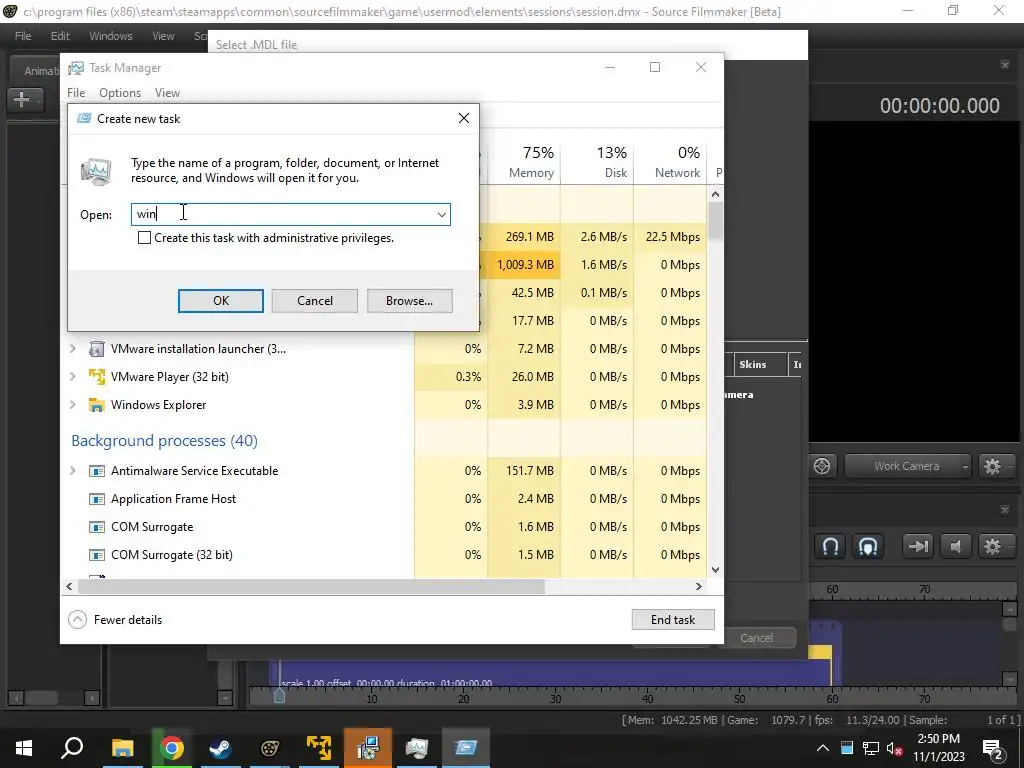Viewport: 1024px width, 768px height.
Task: Click viewport target icon beside Work Camera
Action: tap(822, 466)
